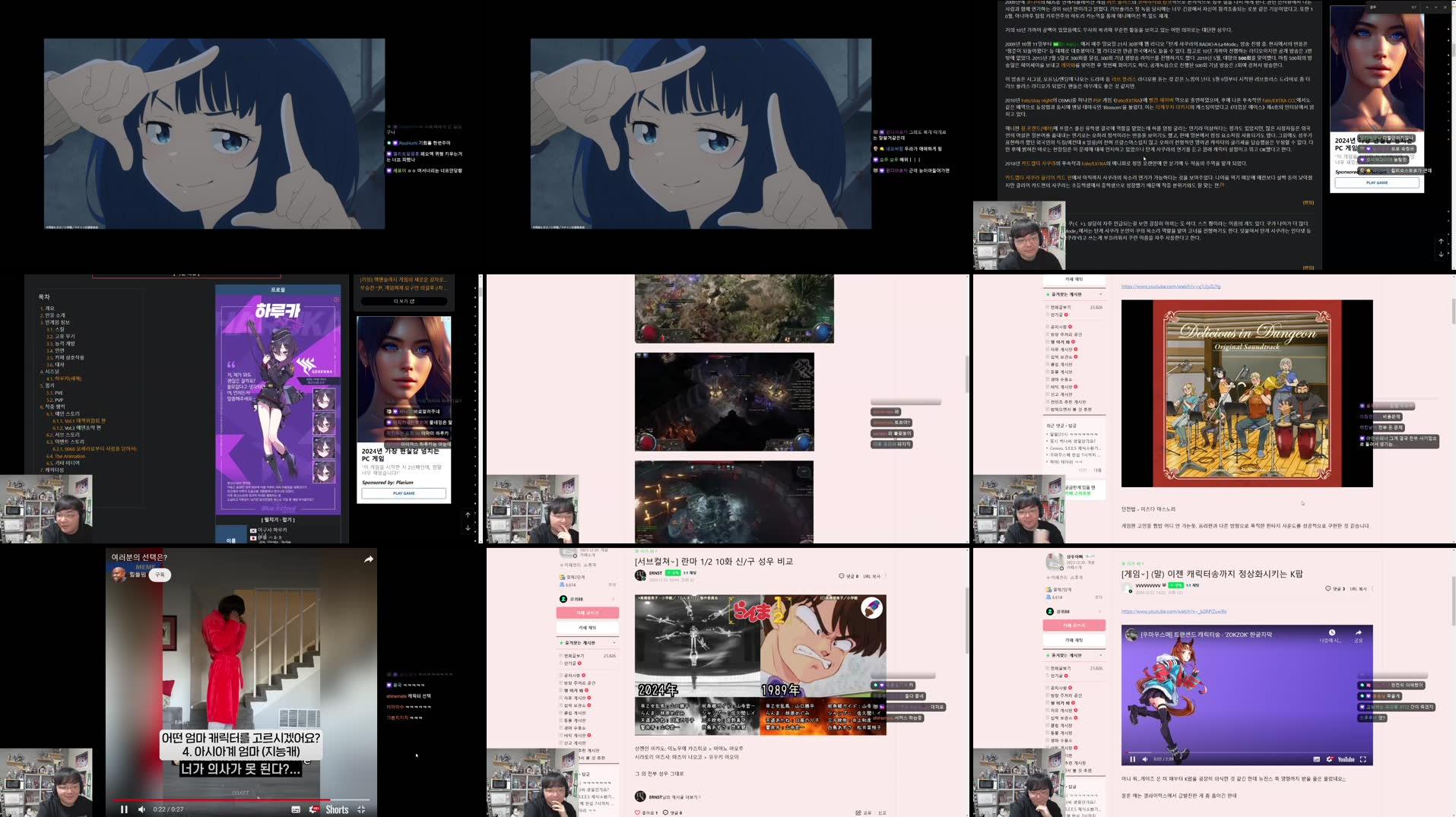Click Watch later clock on embed video

[x=1331, y=633]
